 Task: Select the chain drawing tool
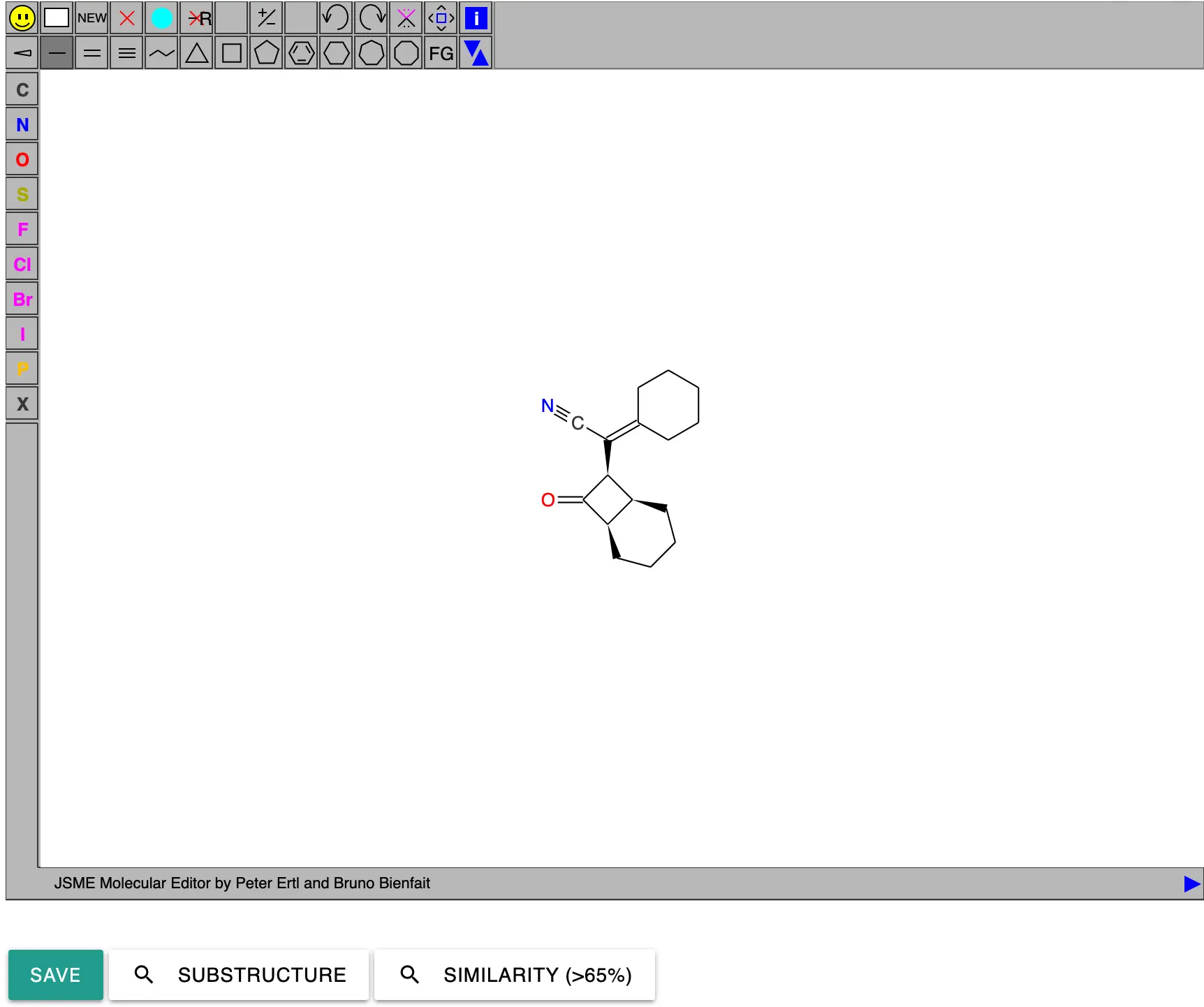point(161,52)
